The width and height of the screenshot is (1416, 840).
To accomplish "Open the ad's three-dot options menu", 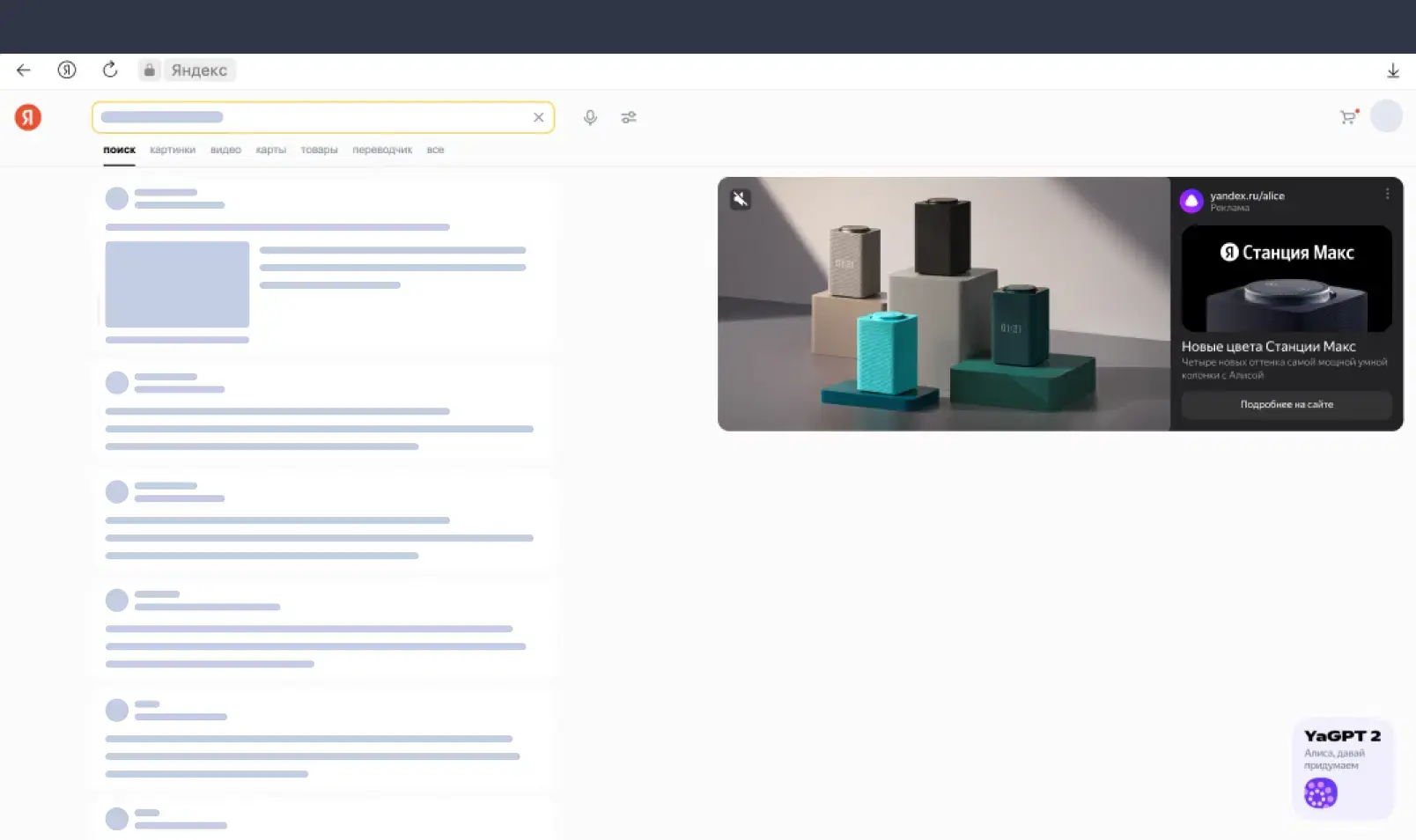I will 1388,194.
